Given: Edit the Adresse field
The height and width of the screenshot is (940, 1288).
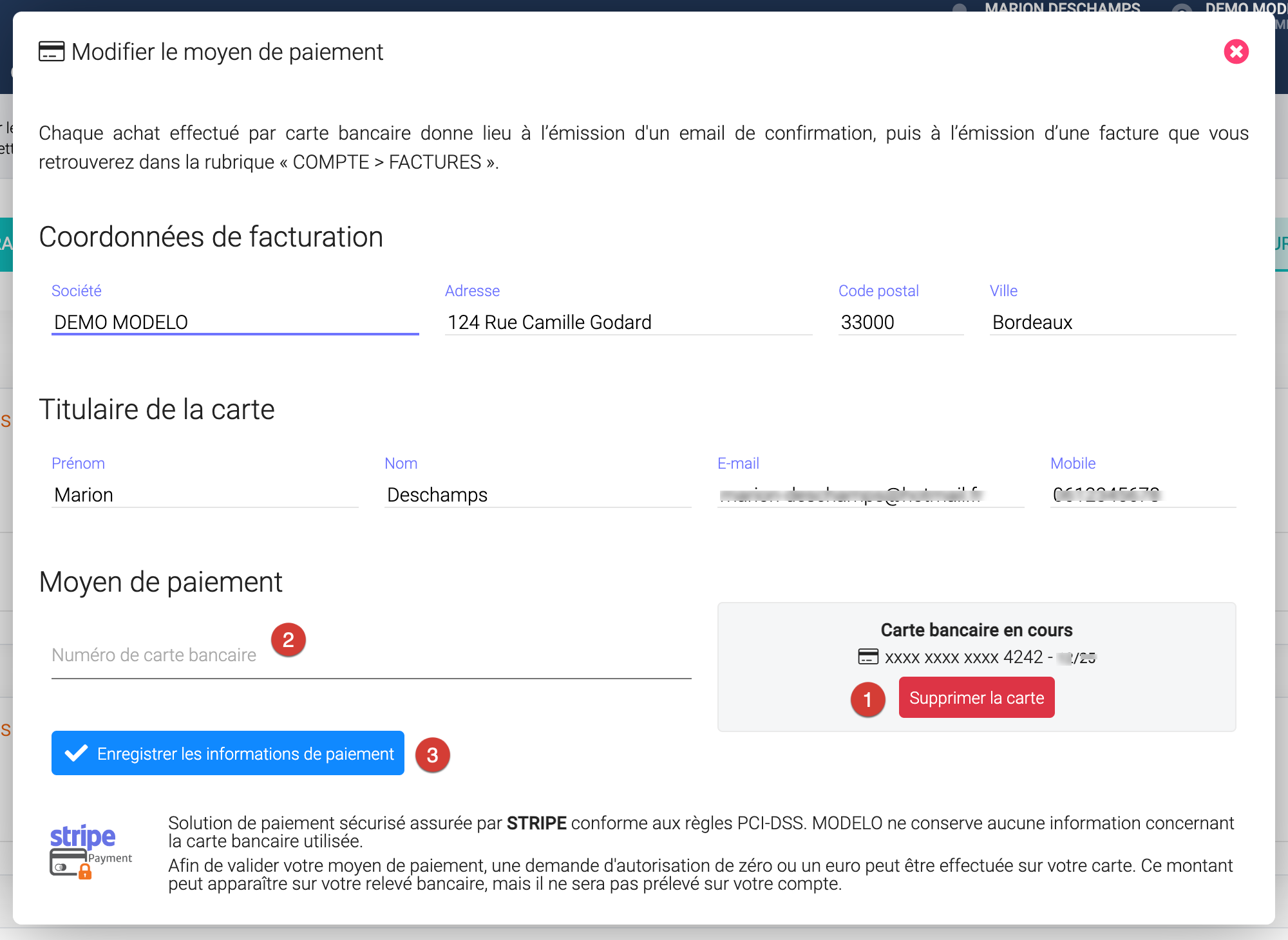Looking at the screenshot, I should [x=628, y=322].
